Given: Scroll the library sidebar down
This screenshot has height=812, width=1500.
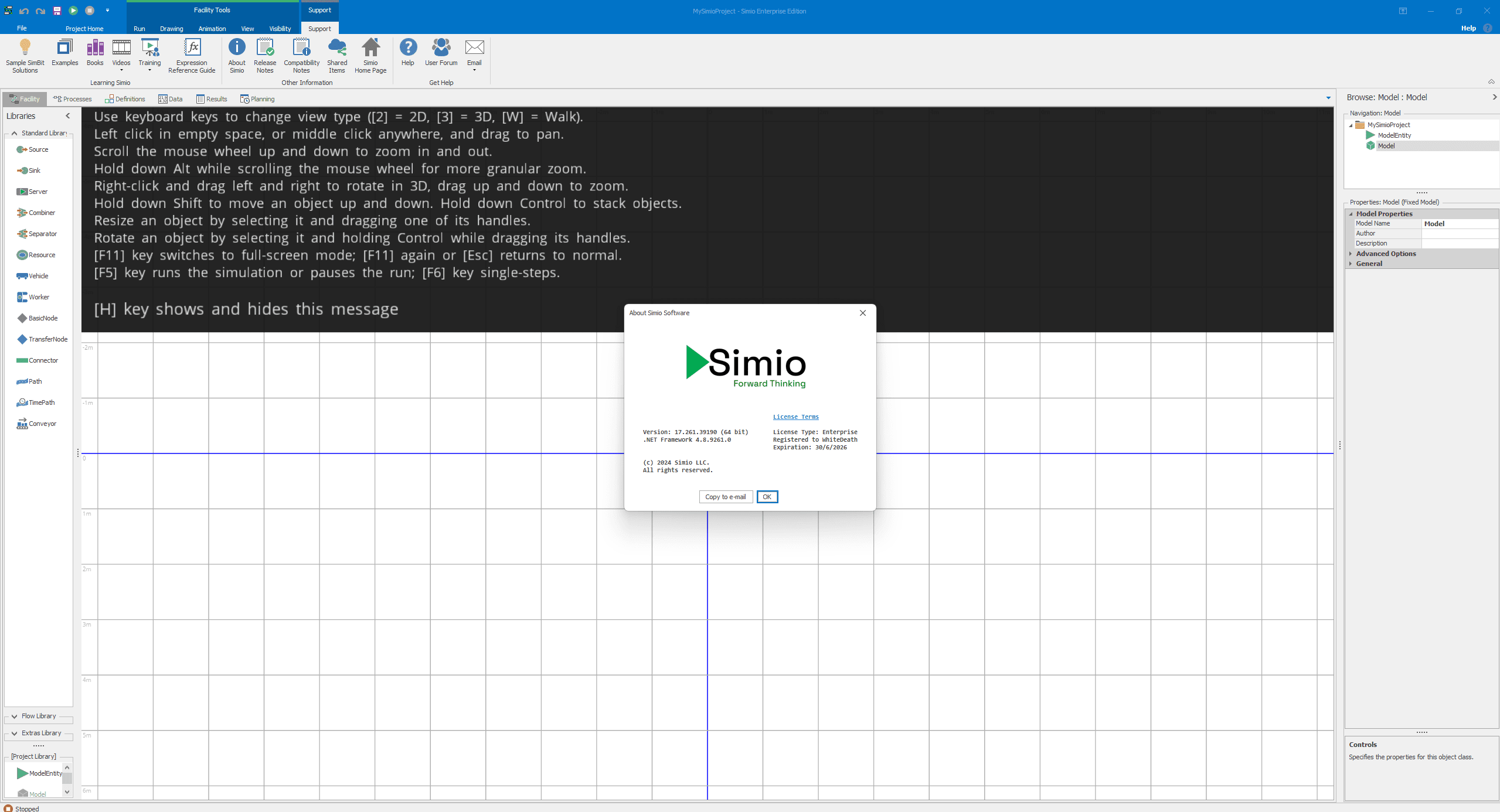Looking at the screenshot, I should click(68, 792).
